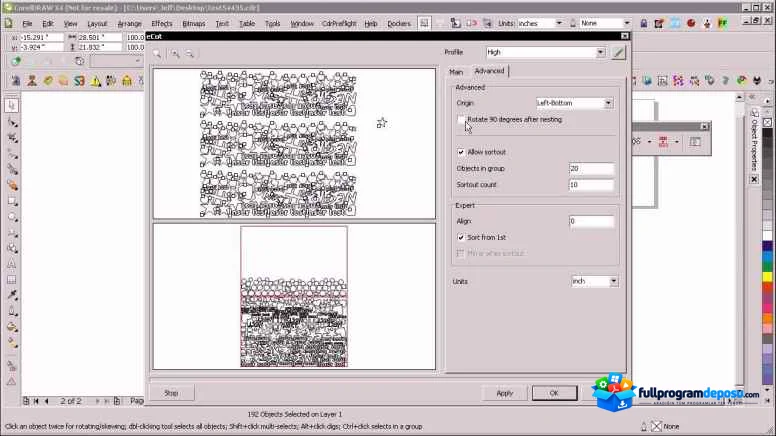Click the green FF icon in top toolbar
Image resolution: width=776 pixels, height=436 pixels.
click(x=723, y=23)
